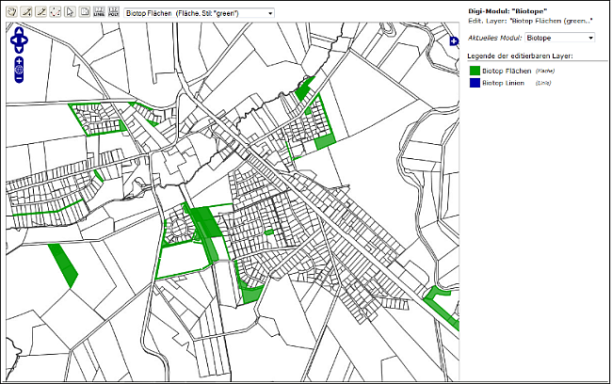
Task: Pan the map up with arrow
Action: pos(19,31)
